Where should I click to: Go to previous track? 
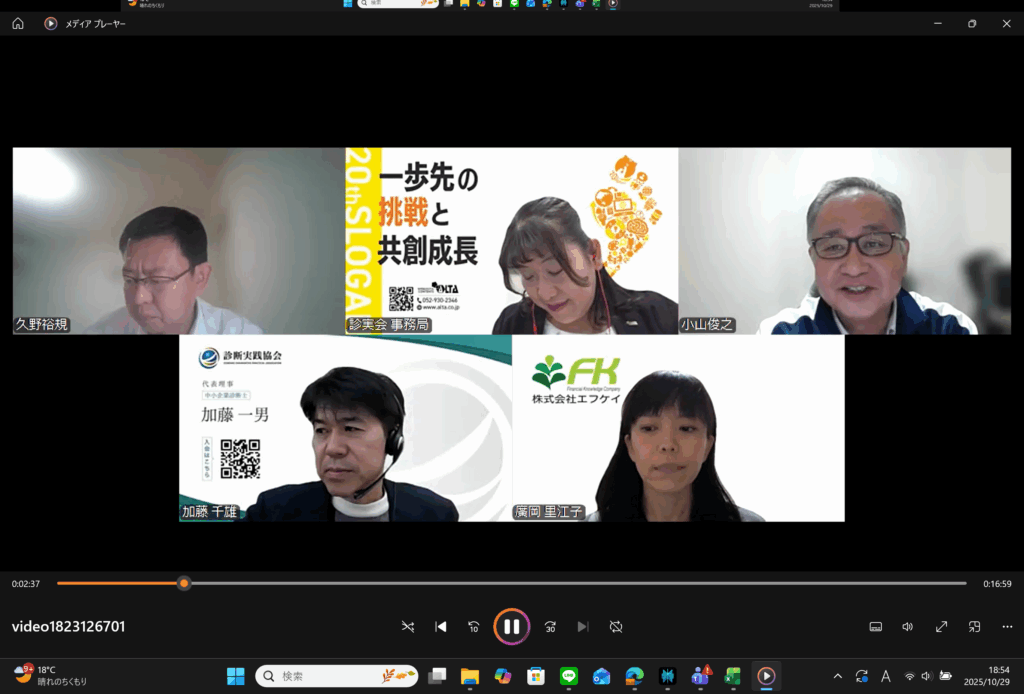click(441, 627)
